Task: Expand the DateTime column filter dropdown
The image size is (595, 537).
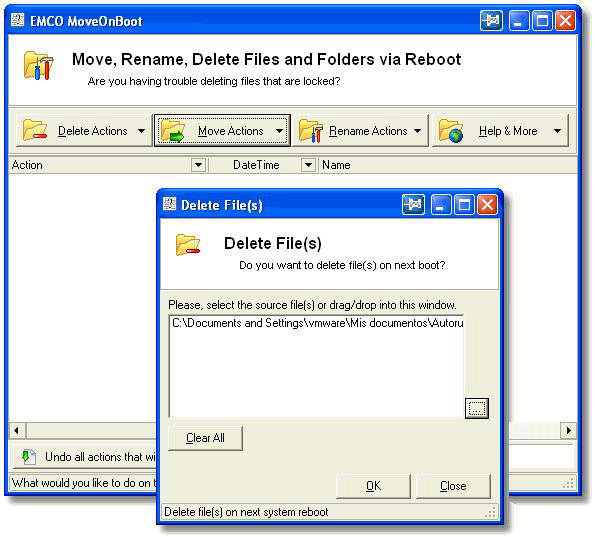Action: 309,165
